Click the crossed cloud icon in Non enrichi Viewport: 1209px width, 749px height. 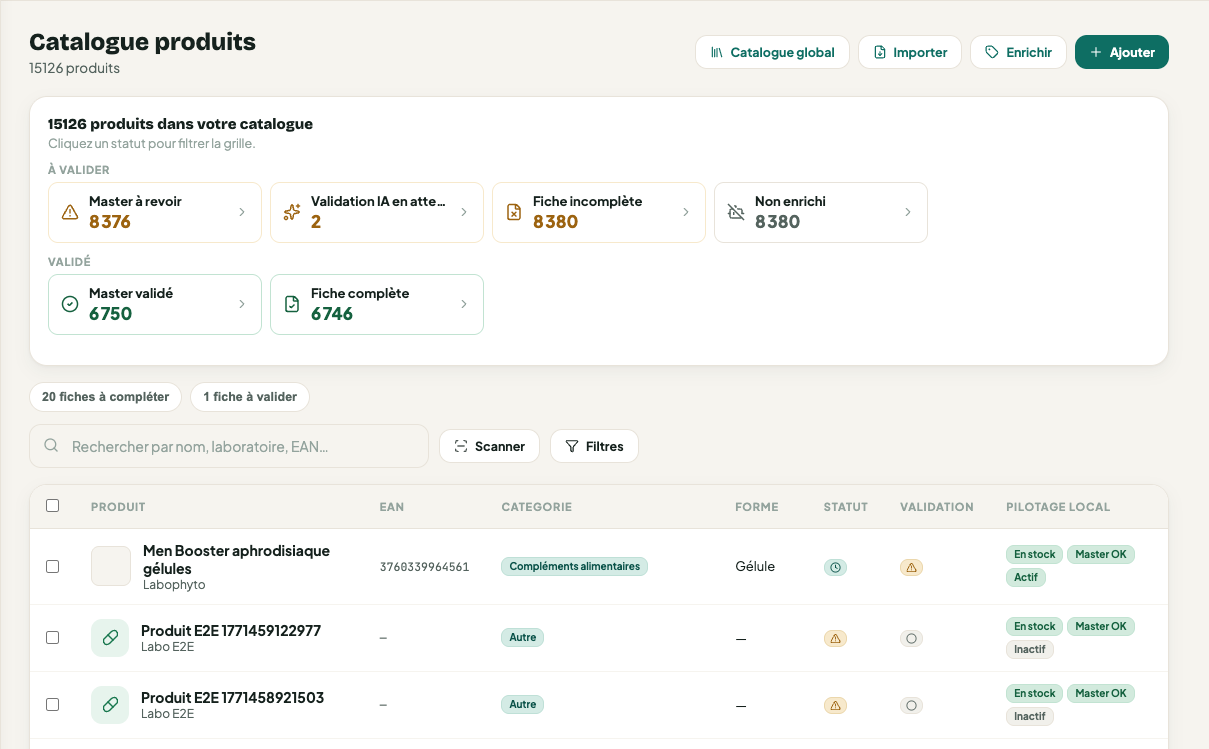point(736,212)
